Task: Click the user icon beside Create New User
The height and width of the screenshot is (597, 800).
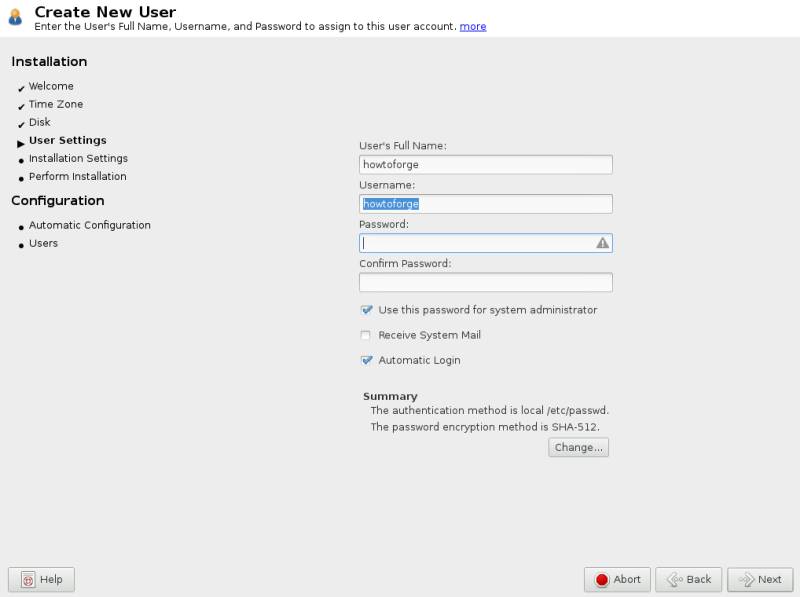Action: 16,17
